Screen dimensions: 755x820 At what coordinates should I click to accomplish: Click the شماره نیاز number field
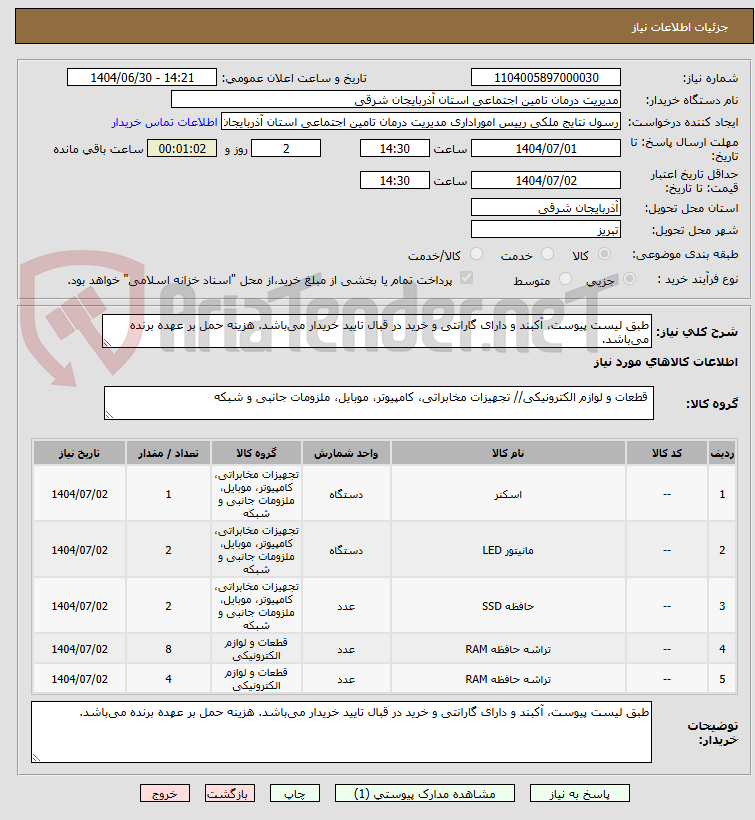546,77
